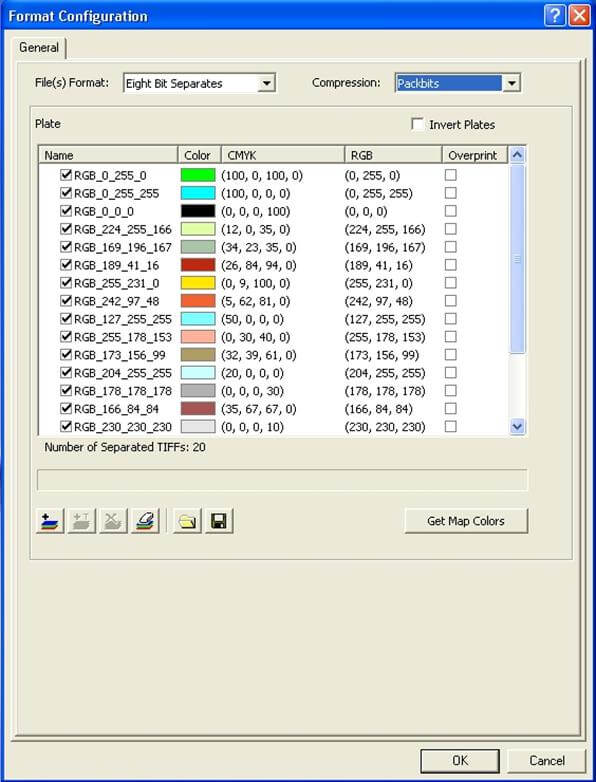596x782 pixels.
Task: Click the Get Map Colors button
Action: point(466,521)
